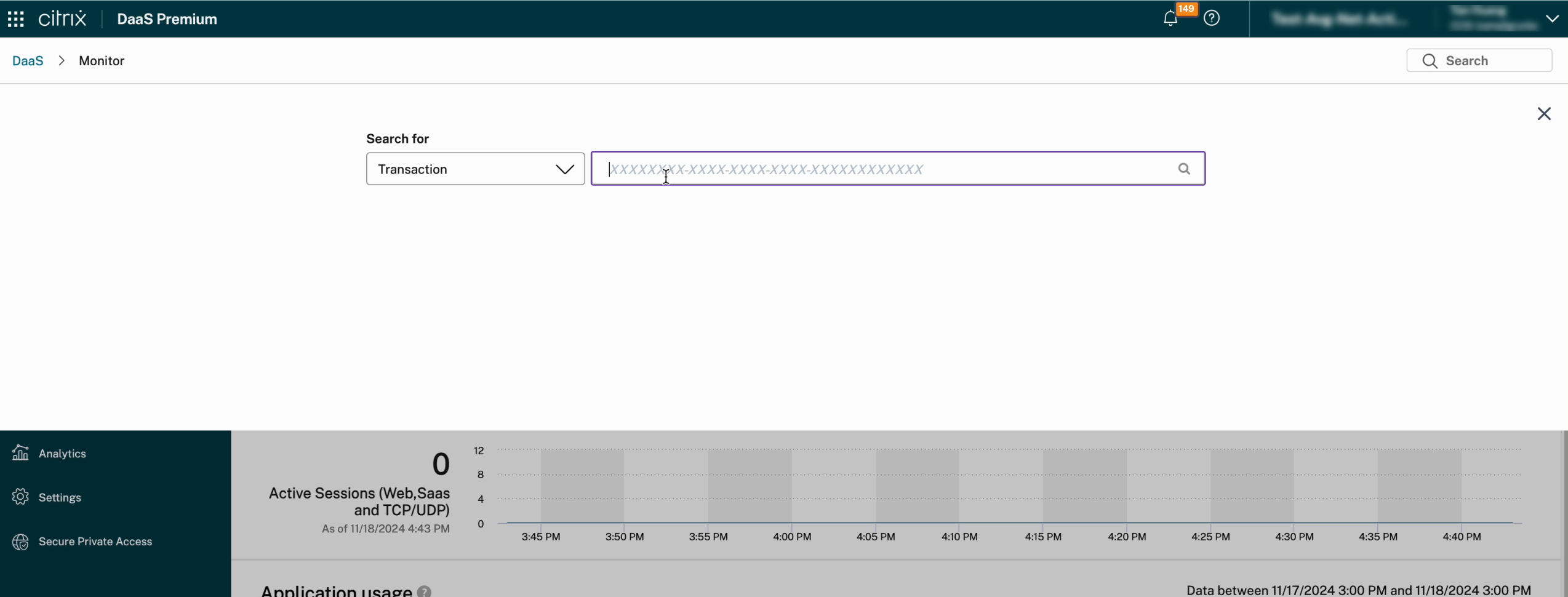This screenshot has height=597, width=1568.
Task: Open the Citrix apps grid menu
Action: (16, 19)
